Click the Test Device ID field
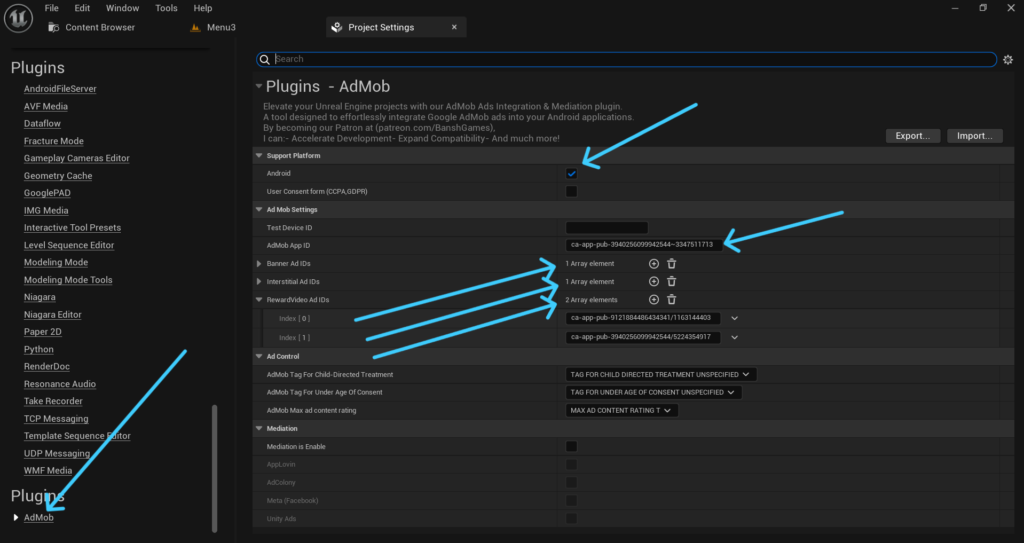The height and width of the screenshot is (543, 1024). pyautogui.click(x=607, y=227)
